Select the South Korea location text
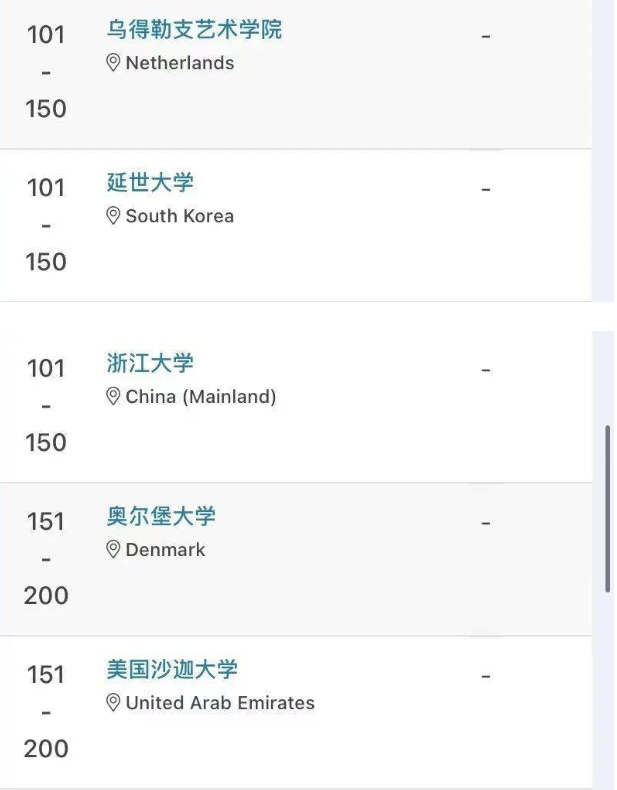Screen dimensions: 617x790 (180, 216)
